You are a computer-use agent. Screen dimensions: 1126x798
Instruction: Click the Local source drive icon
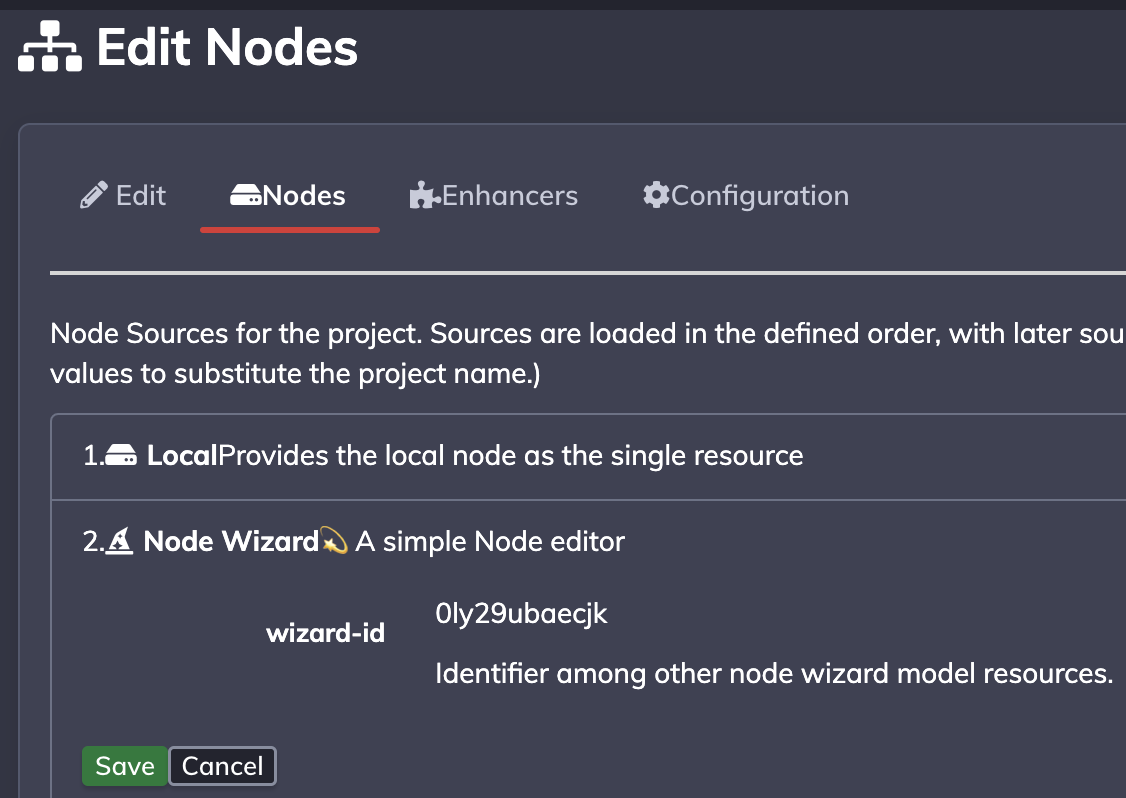point(121,455)
